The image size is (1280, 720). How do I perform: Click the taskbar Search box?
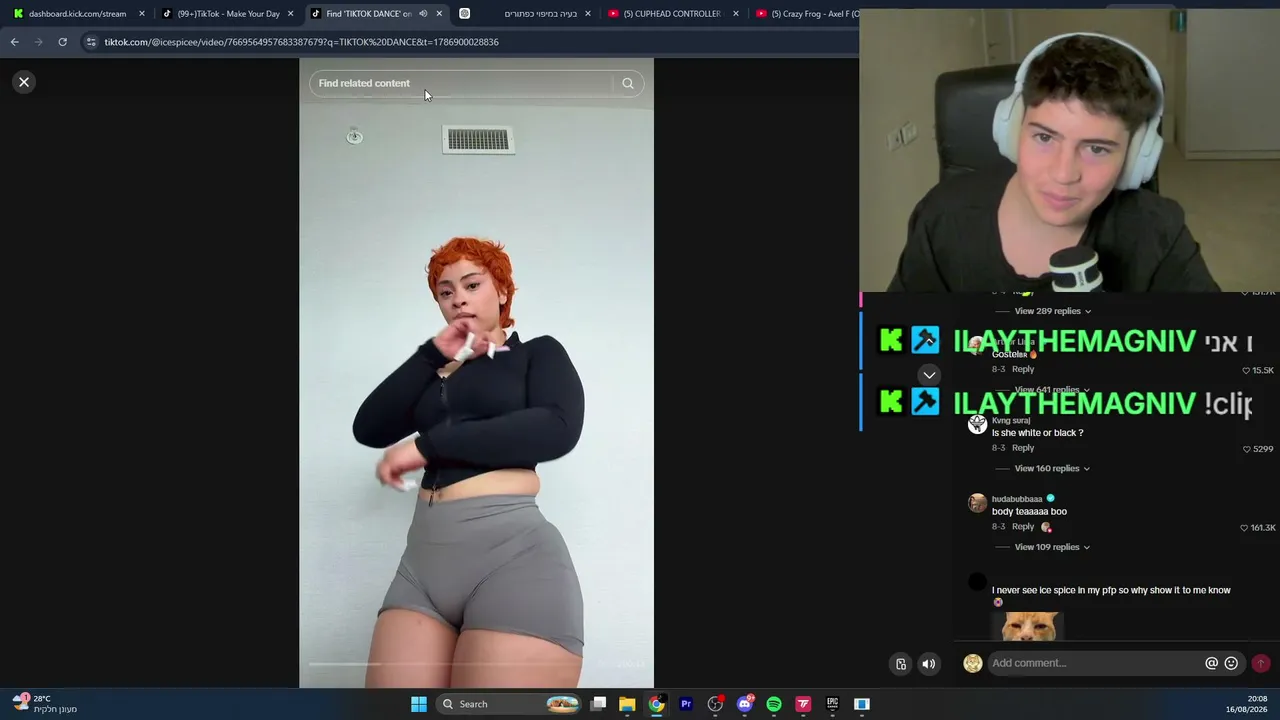tap(510, 704)
